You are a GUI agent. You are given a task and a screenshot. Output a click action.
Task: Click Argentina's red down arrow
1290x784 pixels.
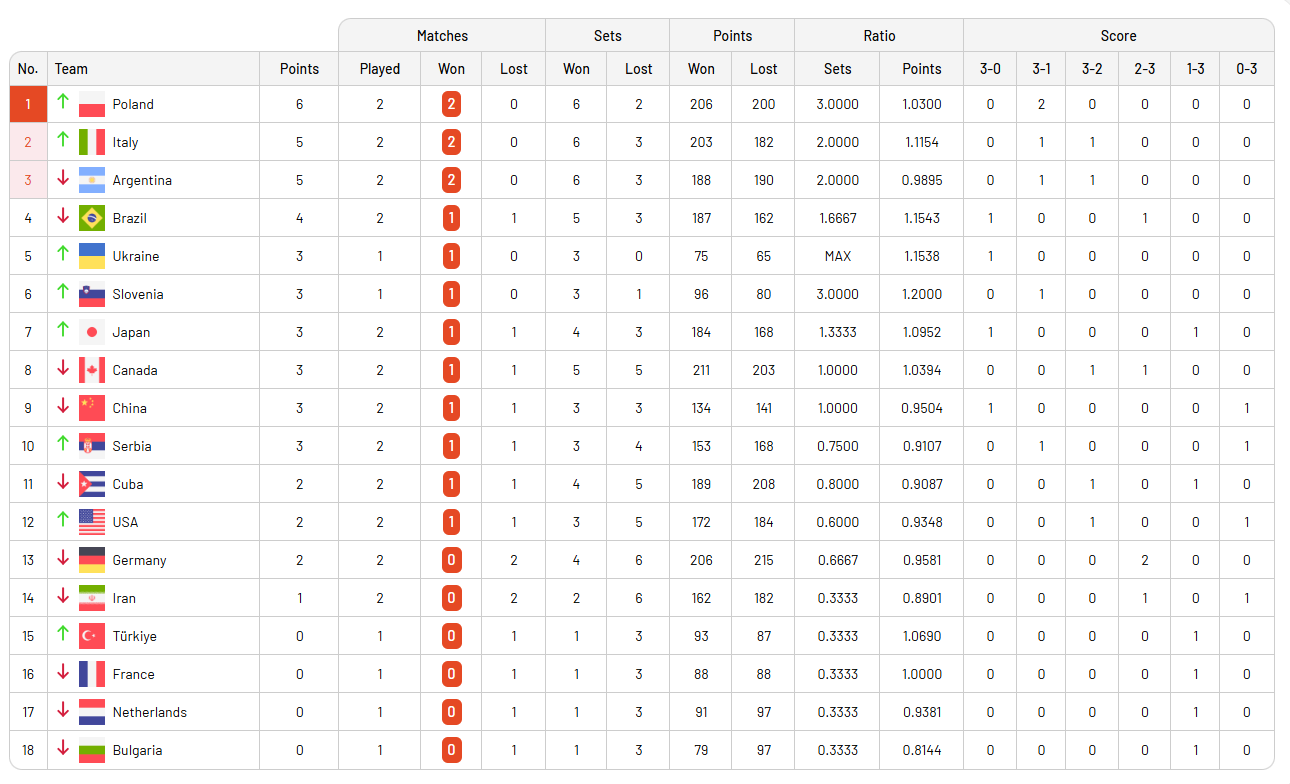click(63, 179)
